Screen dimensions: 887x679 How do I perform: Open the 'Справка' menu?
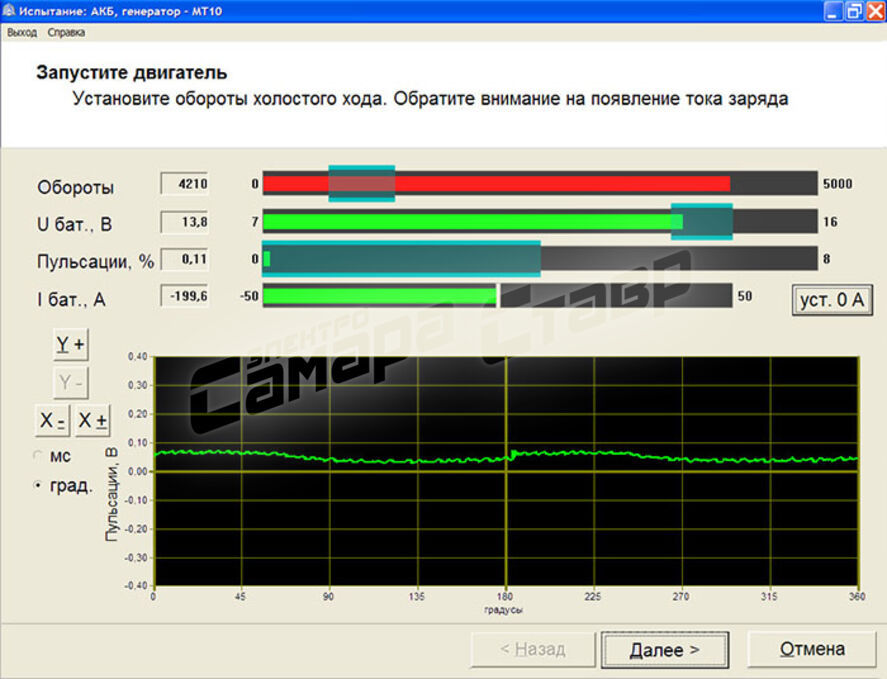coord(66,32)
